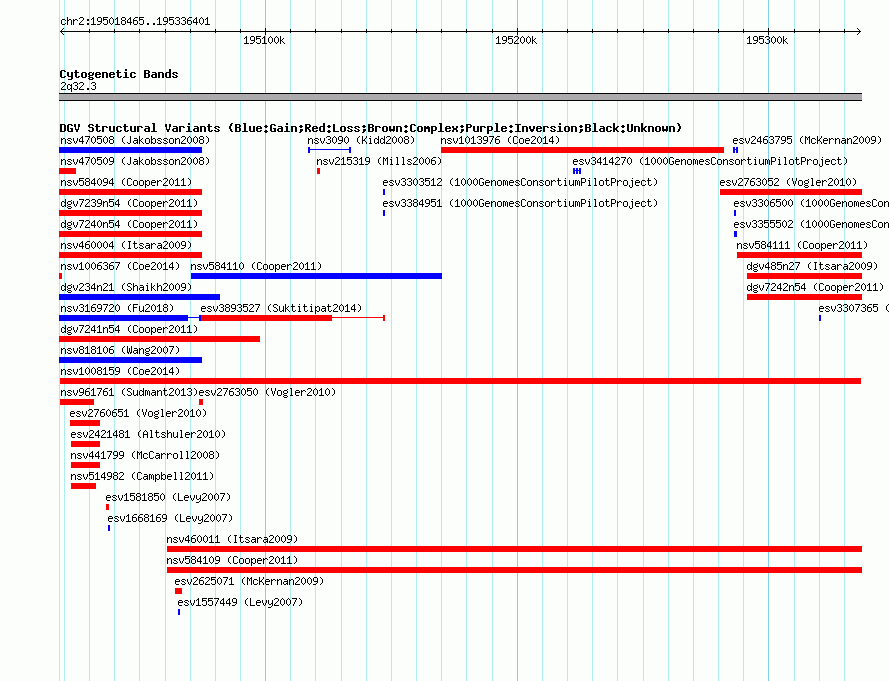890x681 pixels.
Task: Click the chr2:195018465..195336401 coordinates text
Action: 135,21
